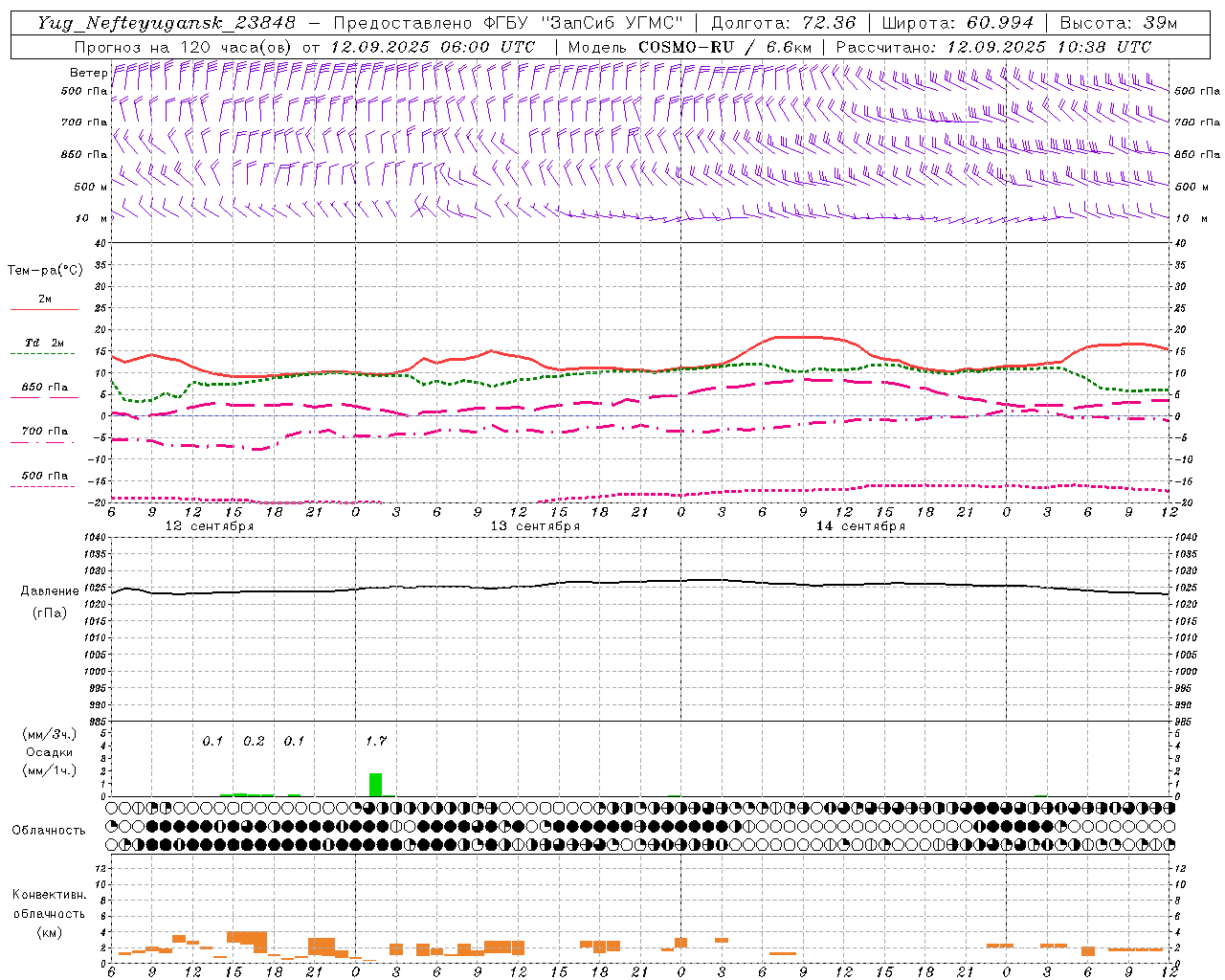Click the 500 м wind level label on left
Screen dimensions: 1225x980
point(91,187)
